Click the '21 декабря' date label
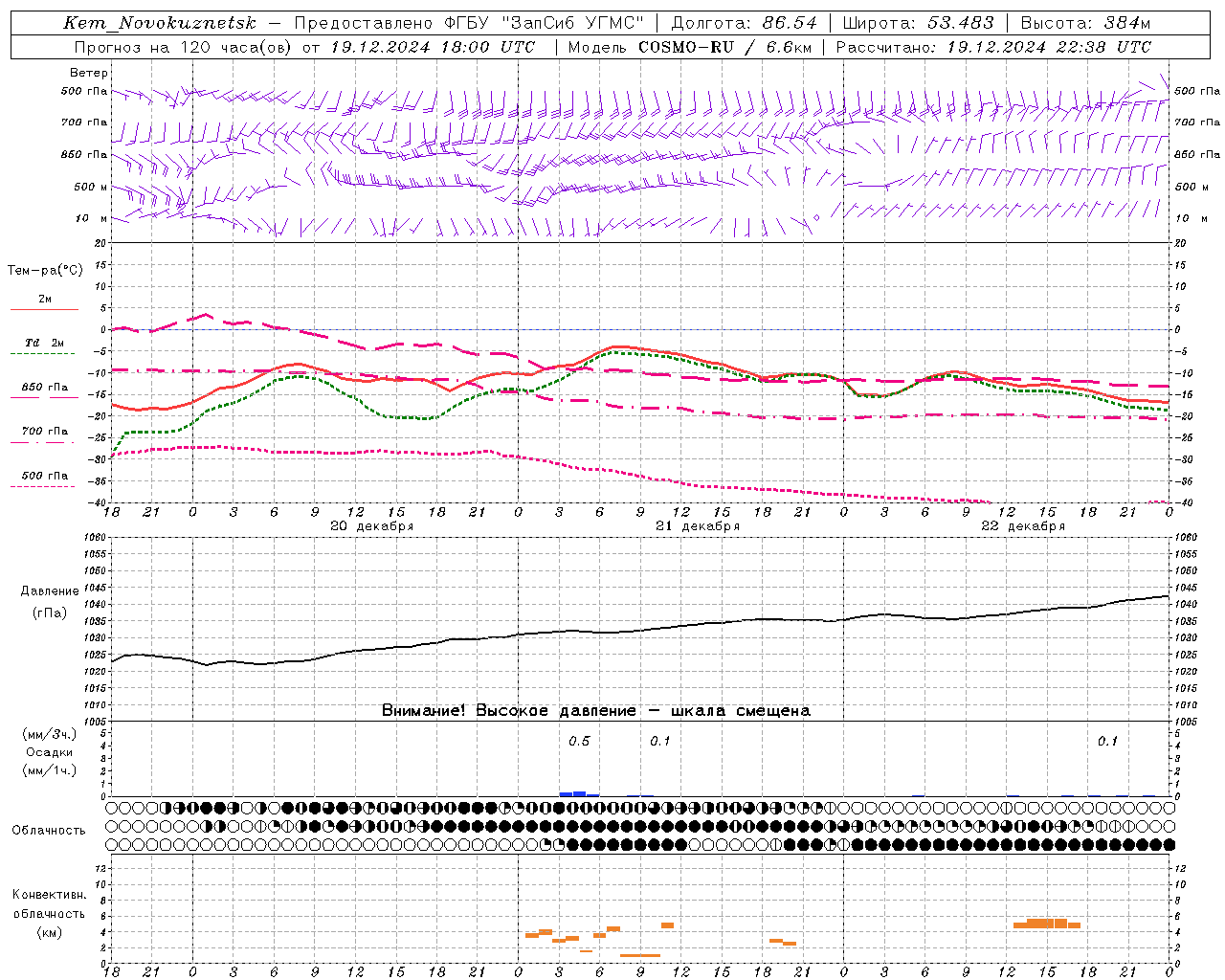Image resolution: width=1225 pixels, height=980 pixels. click(x=698, y=526)
